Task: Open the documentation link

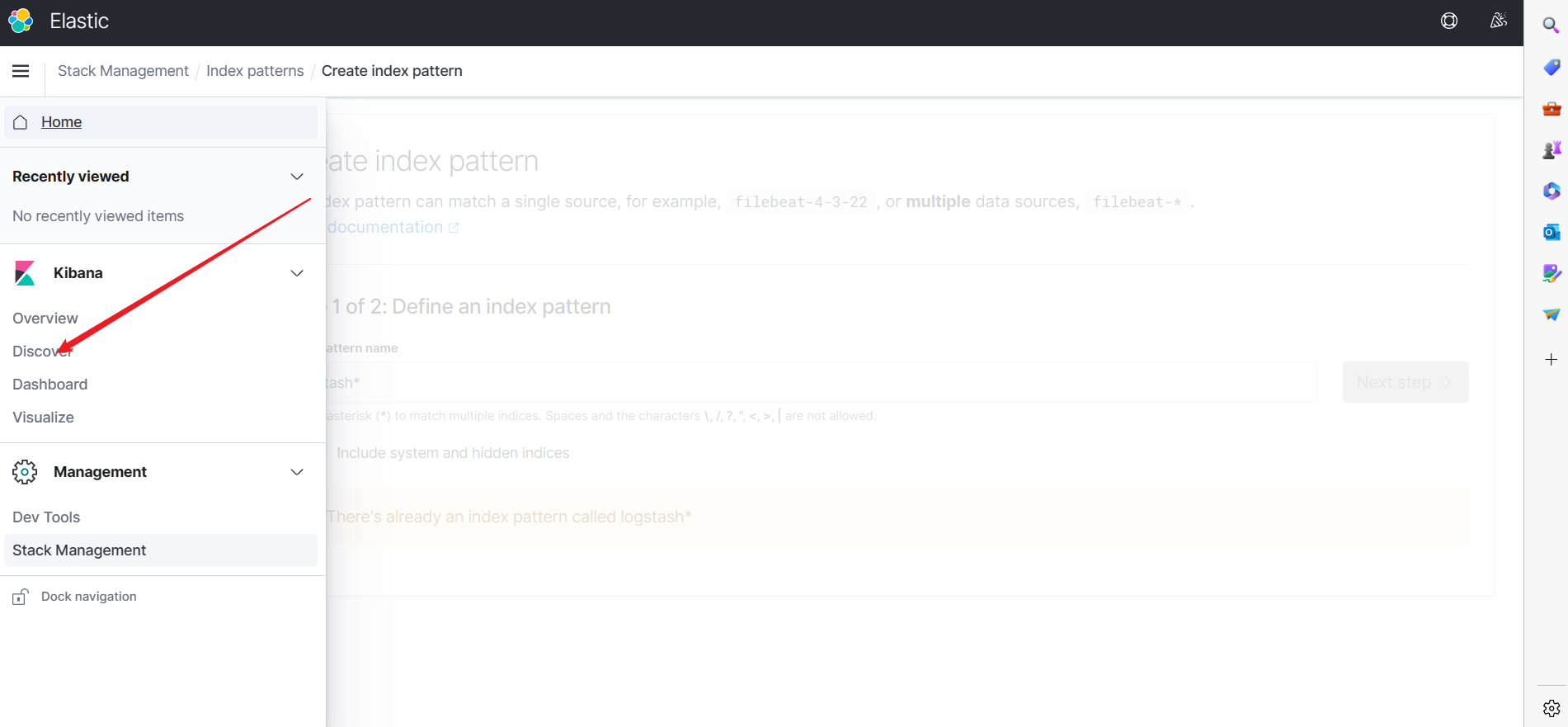Action: [x=393, y=227]
